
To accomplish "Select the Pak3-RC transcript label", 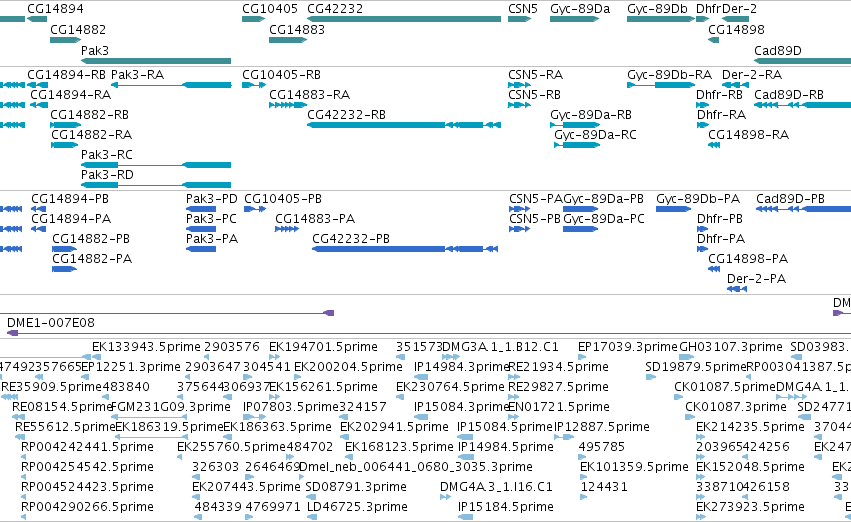I will 107,155.
